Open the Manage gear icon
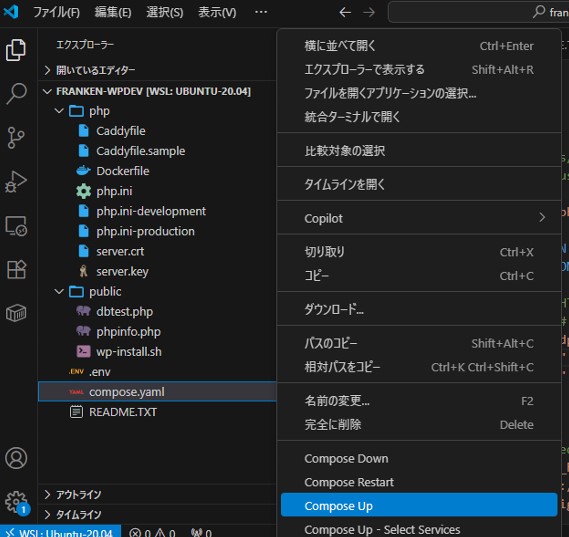The image size is (569, 537). click(16, 501)
